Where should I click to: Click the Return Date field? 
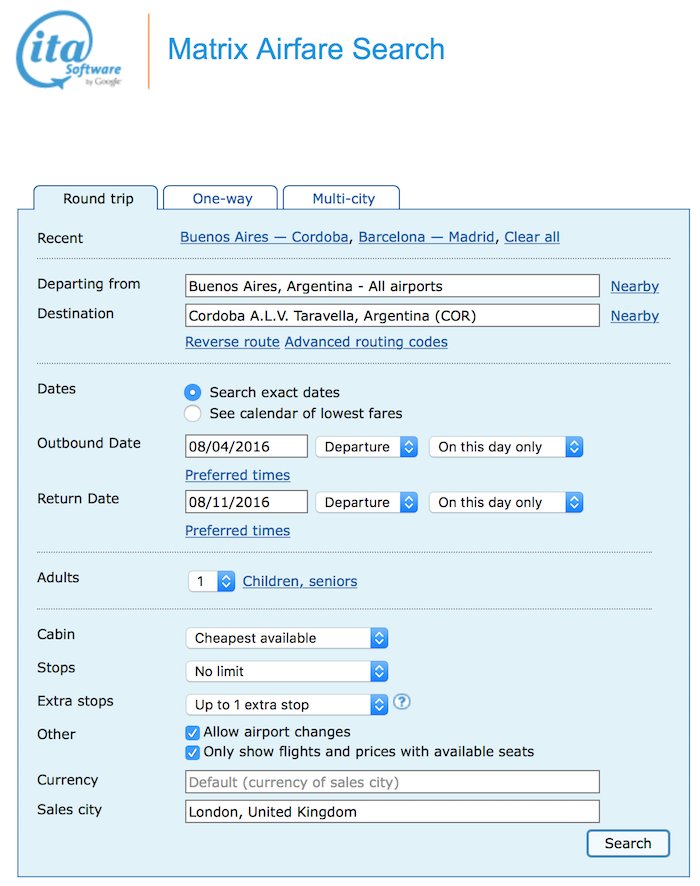tap(246, 502)
